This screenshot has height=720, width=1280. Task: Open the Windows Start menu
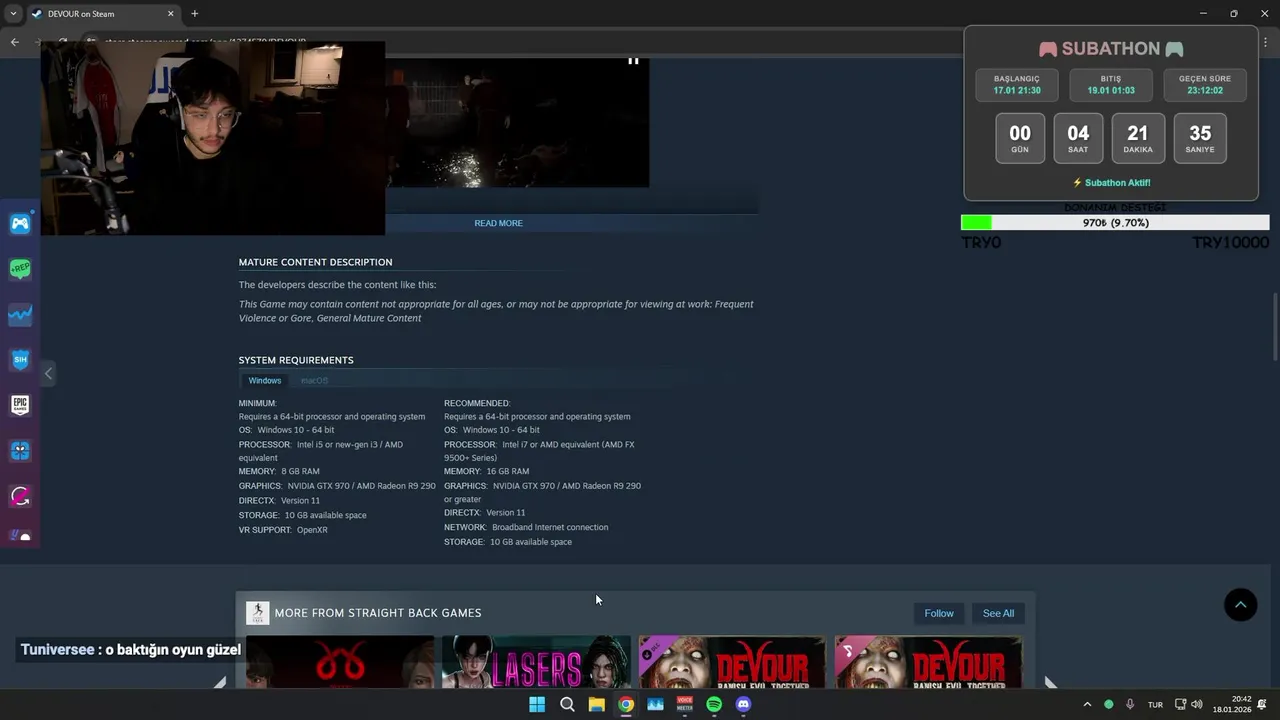coord(537,704)
